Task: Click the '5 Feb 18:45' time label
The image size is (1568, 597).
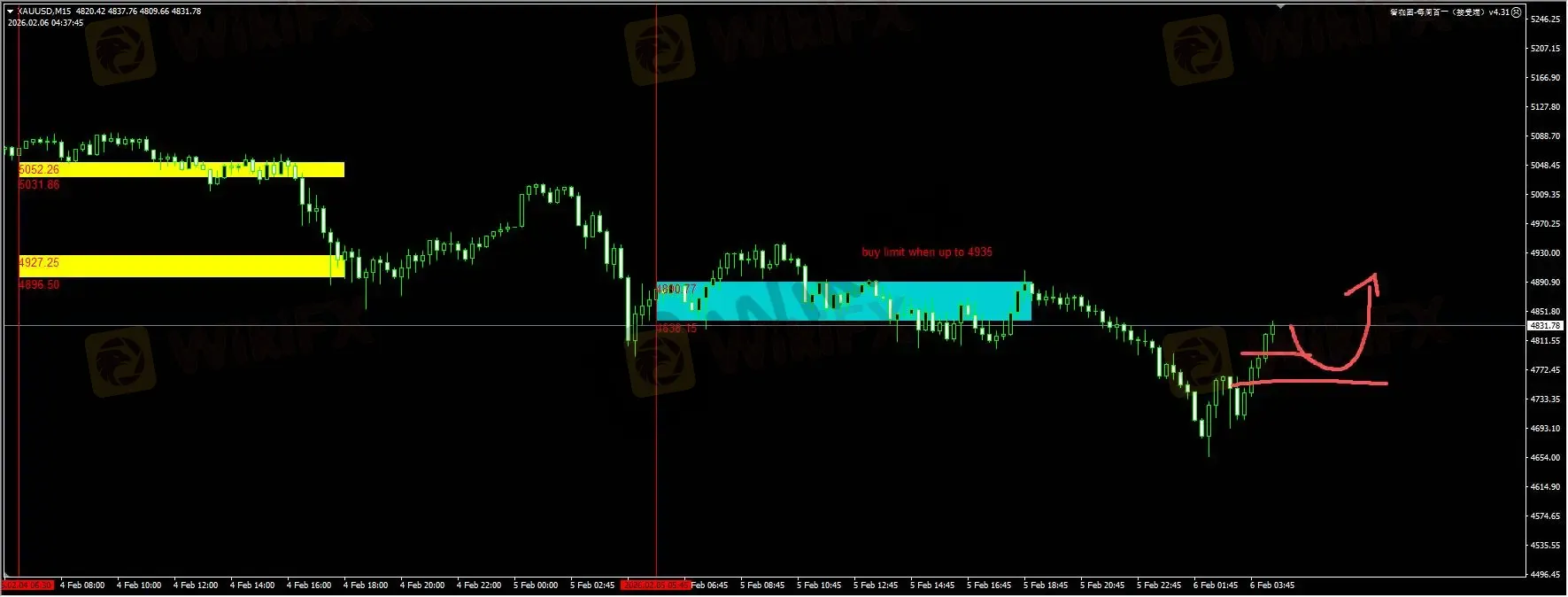Action: pos(1046,585)
